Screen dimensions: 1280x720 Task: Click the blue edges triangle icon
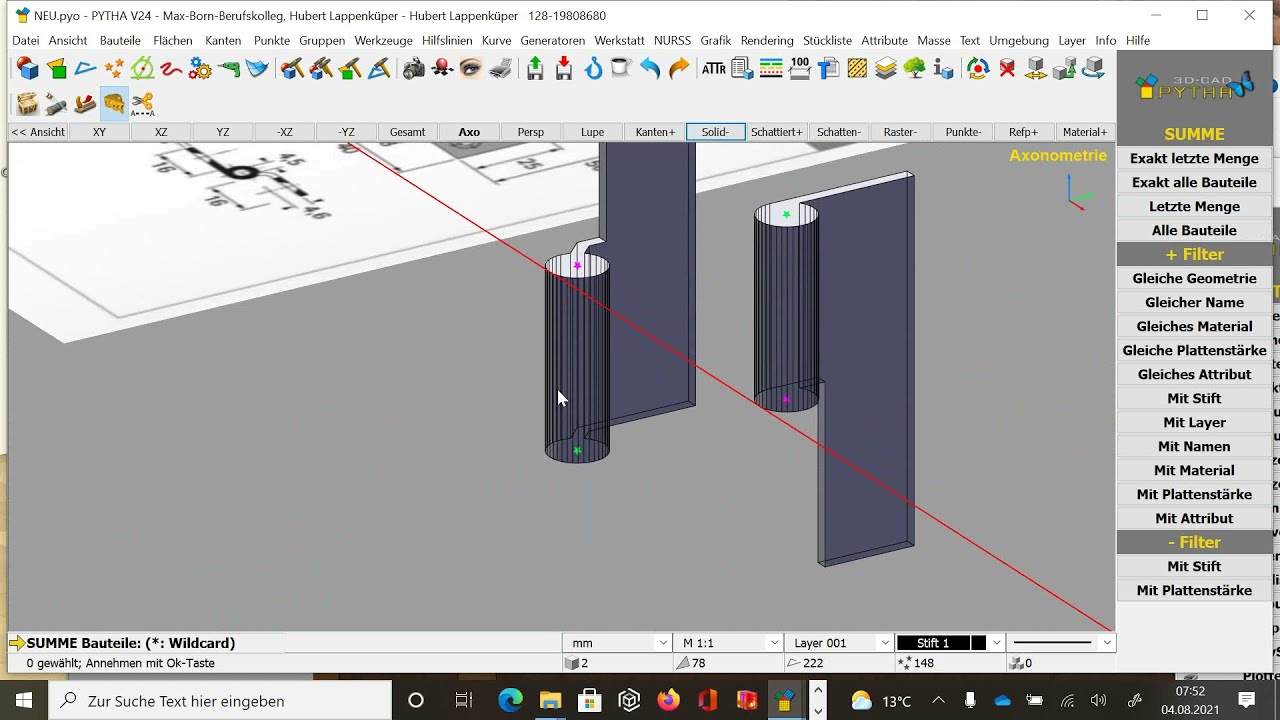pyautogui.click(x=85, y=69)
